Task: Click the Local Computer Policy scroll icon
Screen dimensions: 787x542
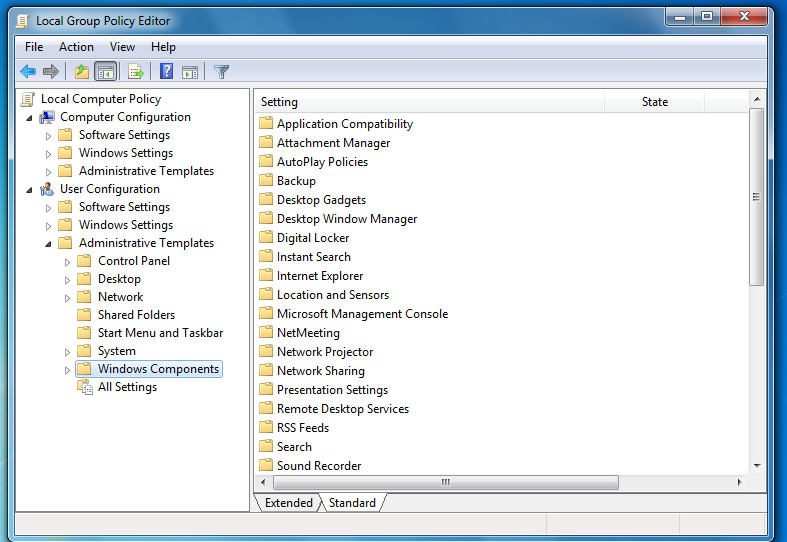Action: pos(28,99)
